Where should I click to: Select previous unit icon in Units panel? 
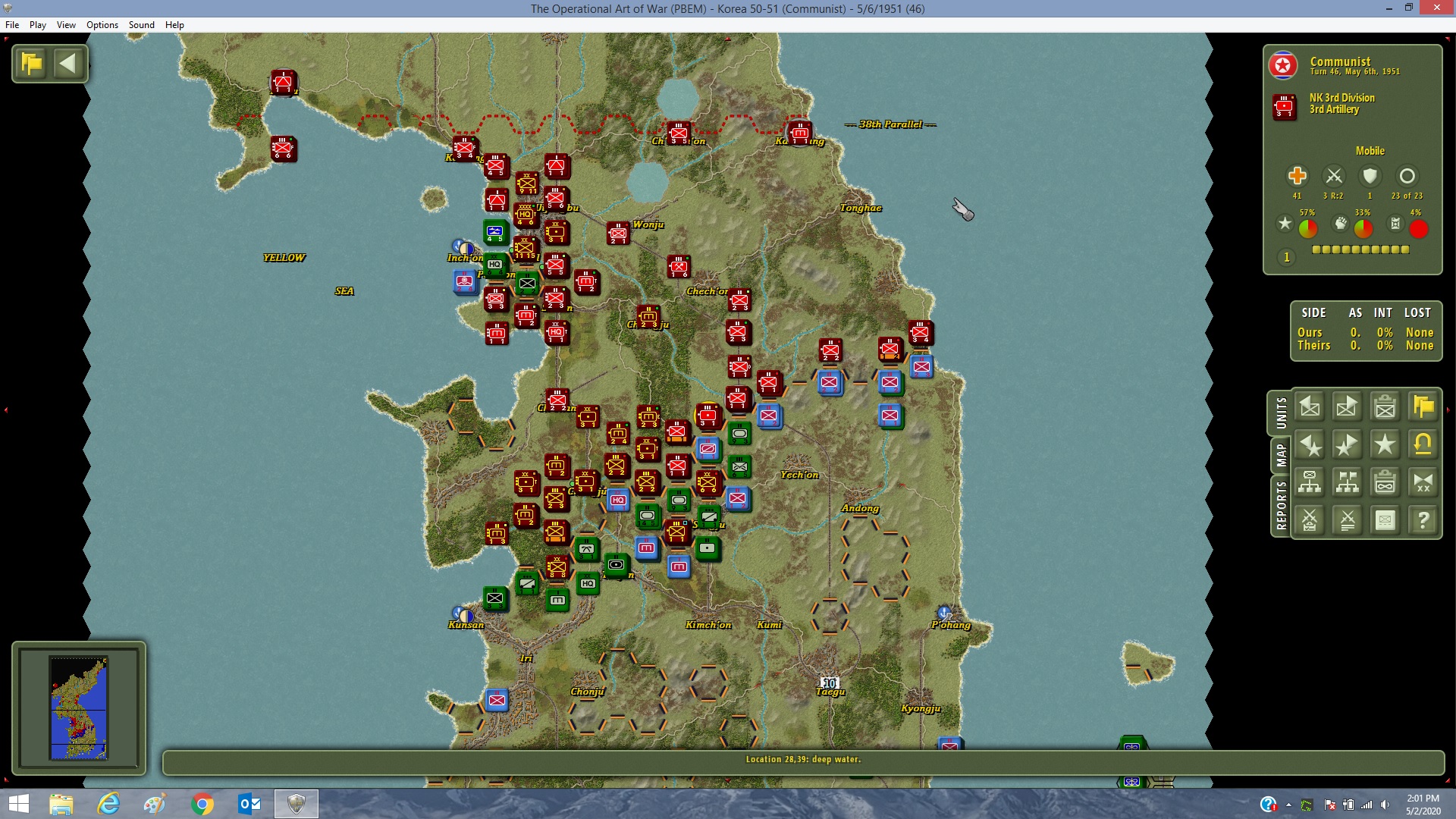click(x=1310, y=407)
